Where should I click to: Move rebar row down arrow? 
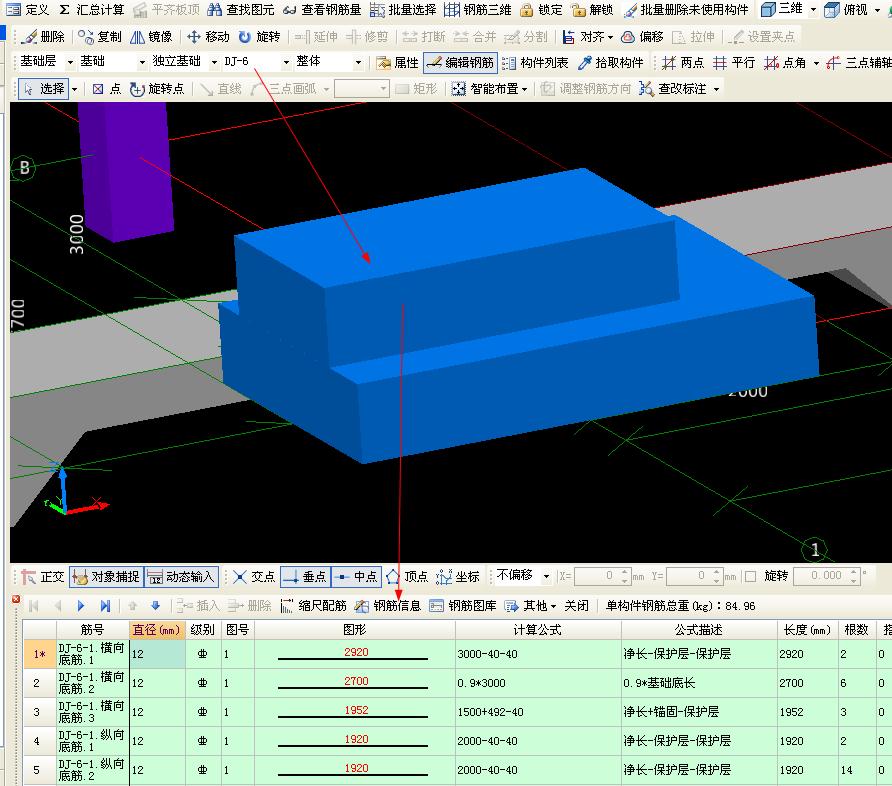click(x=155, y=606)
